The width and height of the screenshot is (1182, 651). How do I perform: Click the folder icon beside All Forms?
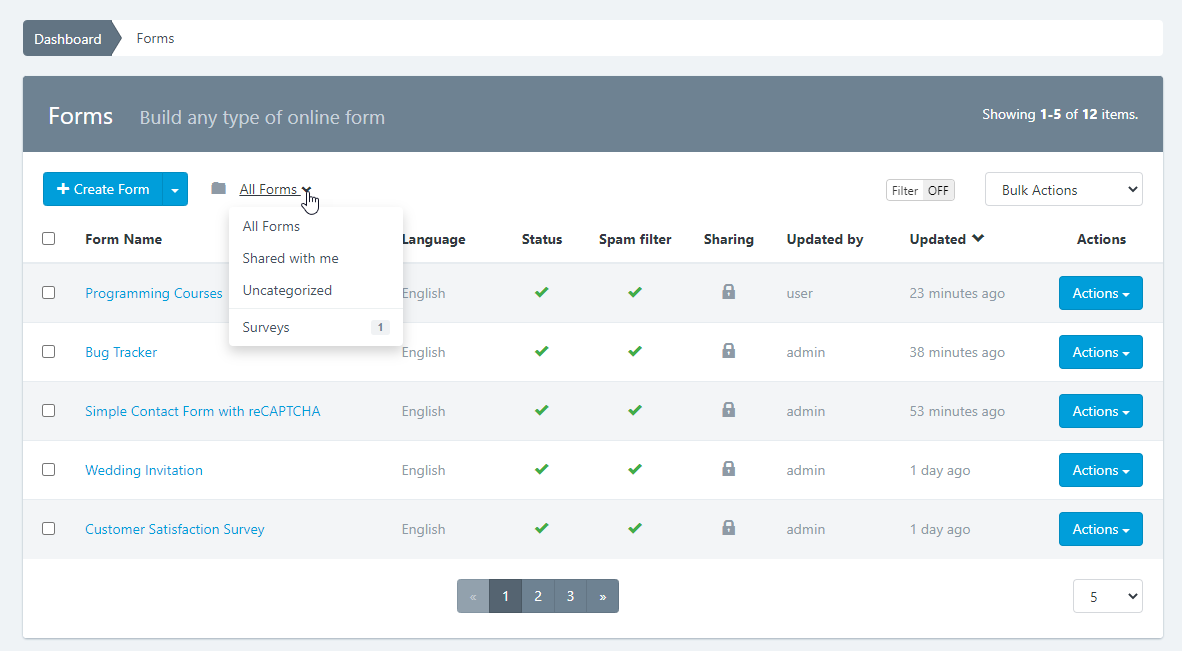pyautogui.click(x=218, y=189)
